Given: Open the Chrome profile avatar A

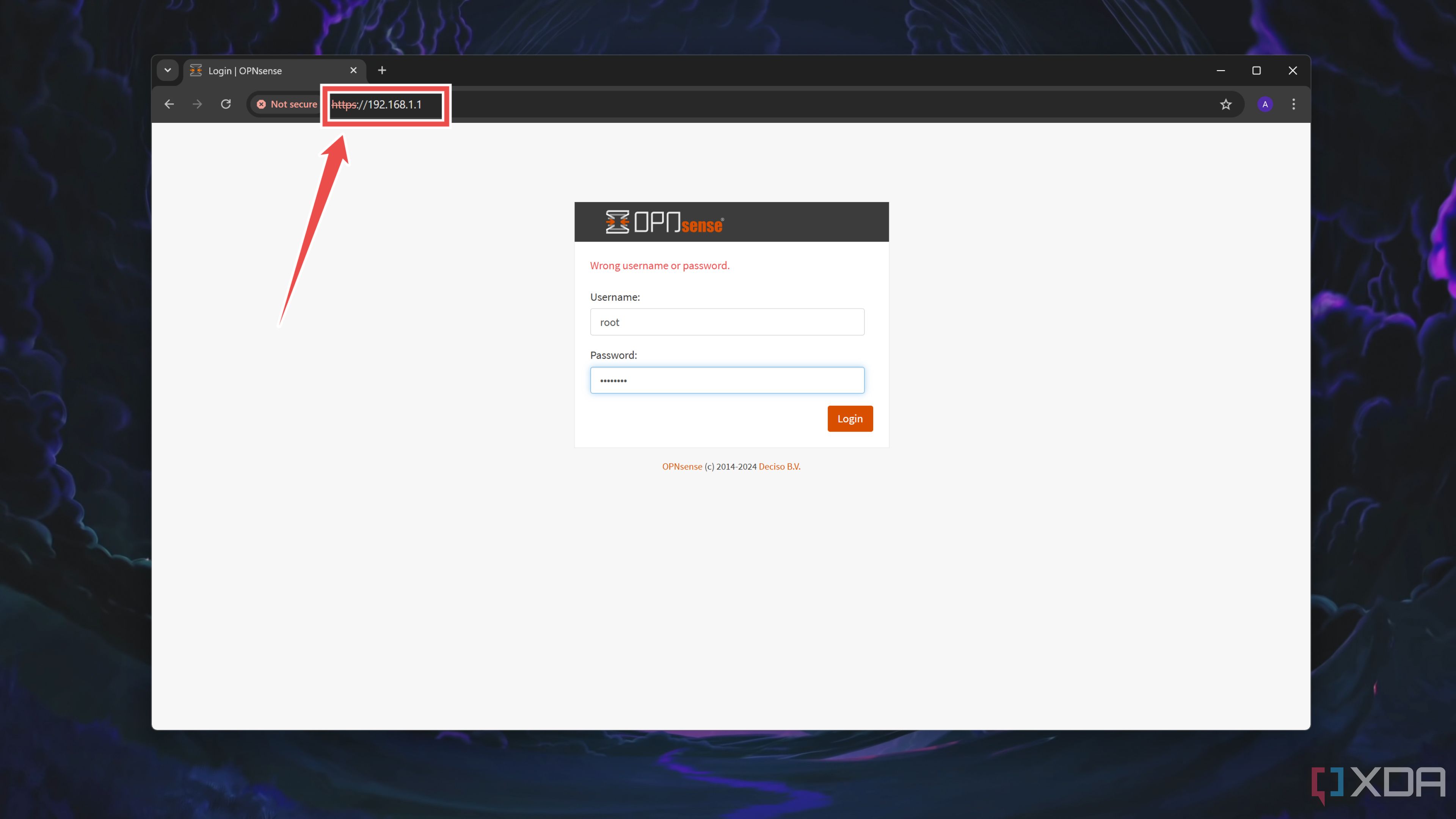Looking at the screenshot, I should click(1265, 104).
